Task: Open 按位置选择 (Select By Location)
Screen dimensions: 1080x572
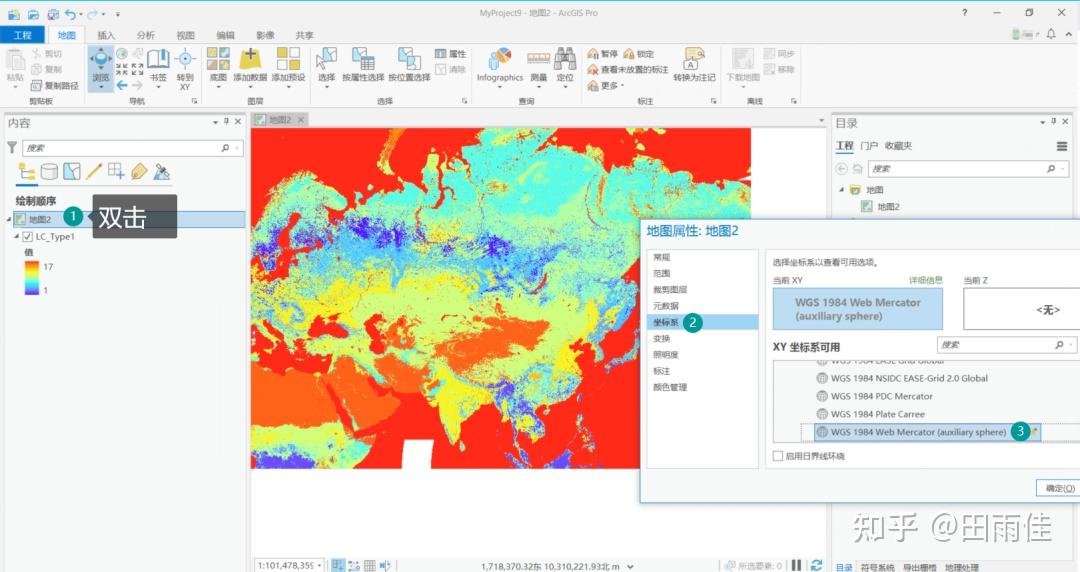Action: click(x=409, y=65)
